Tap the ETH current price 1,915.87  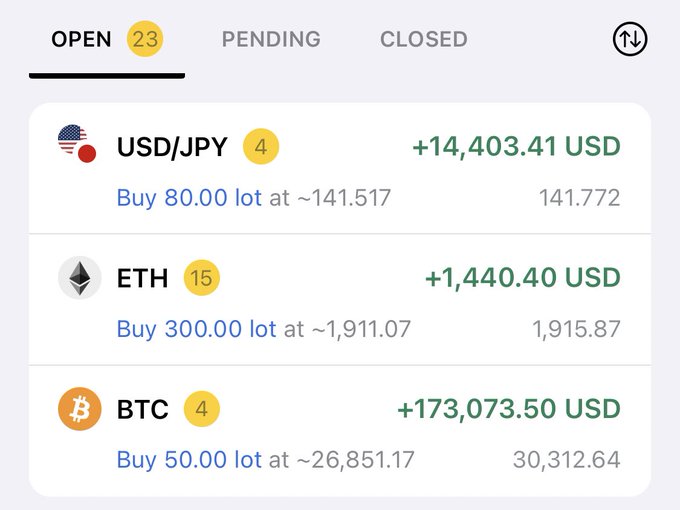click(x=576, y=329)
